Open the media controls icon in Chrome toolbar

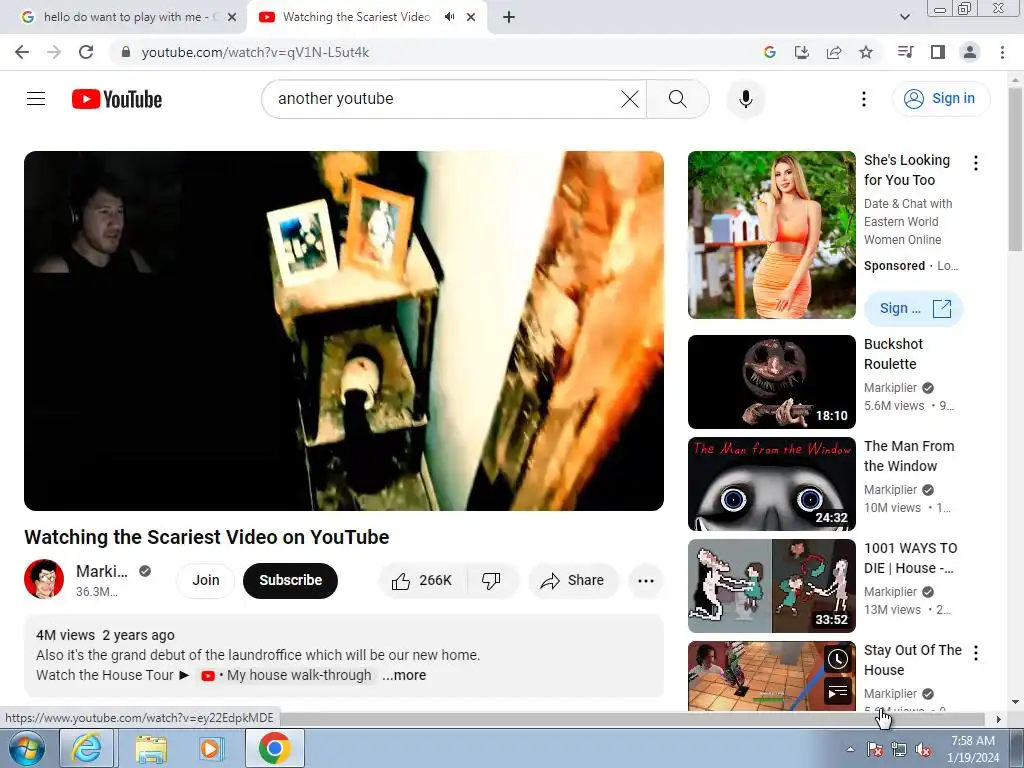tap(905, 52)
